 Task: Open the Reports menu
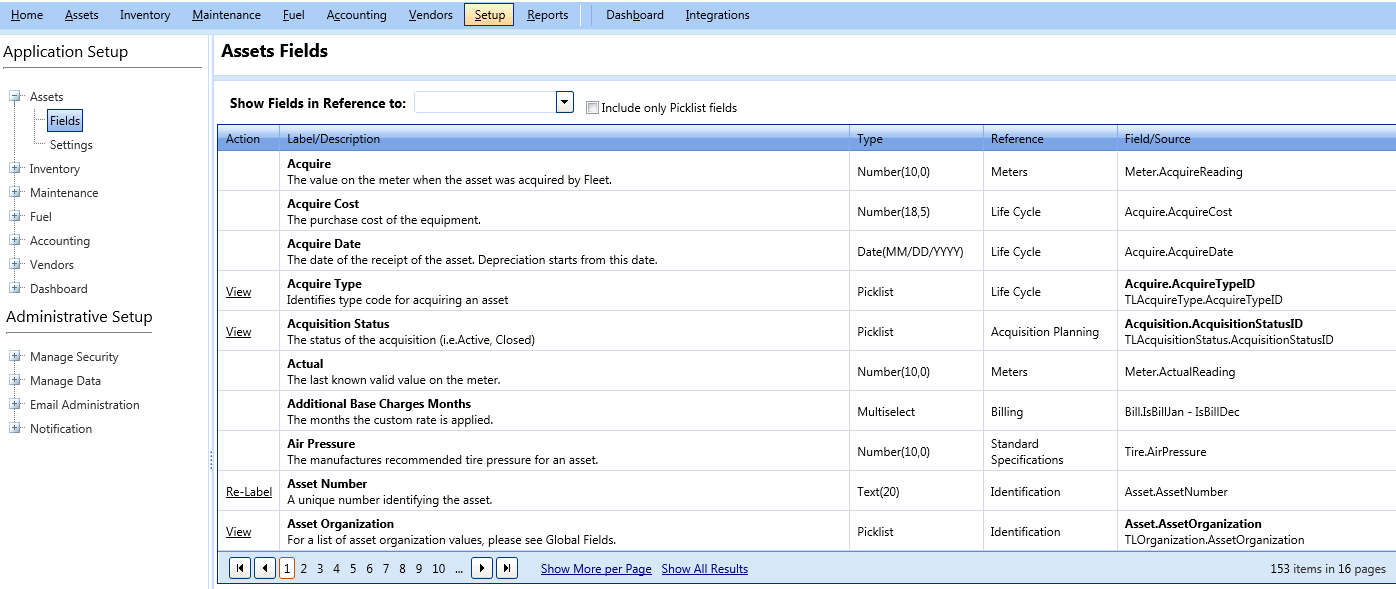pos(548,15)
